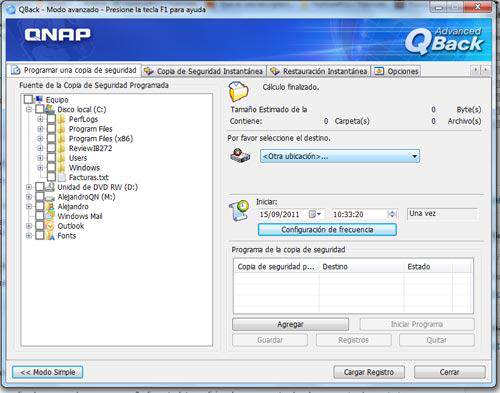500x393 pixels.
Task: Expand the AlejandroQN (M:) node
Action: click(x=29, y=197)
